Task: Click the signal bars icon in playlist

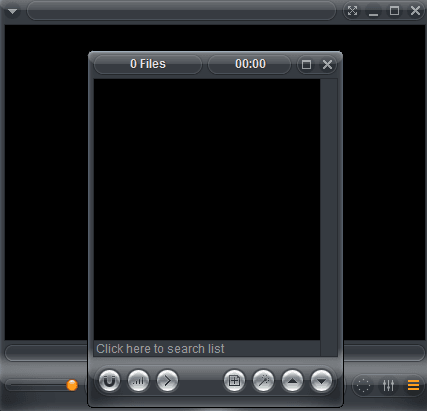Action: tap(138, 380)
